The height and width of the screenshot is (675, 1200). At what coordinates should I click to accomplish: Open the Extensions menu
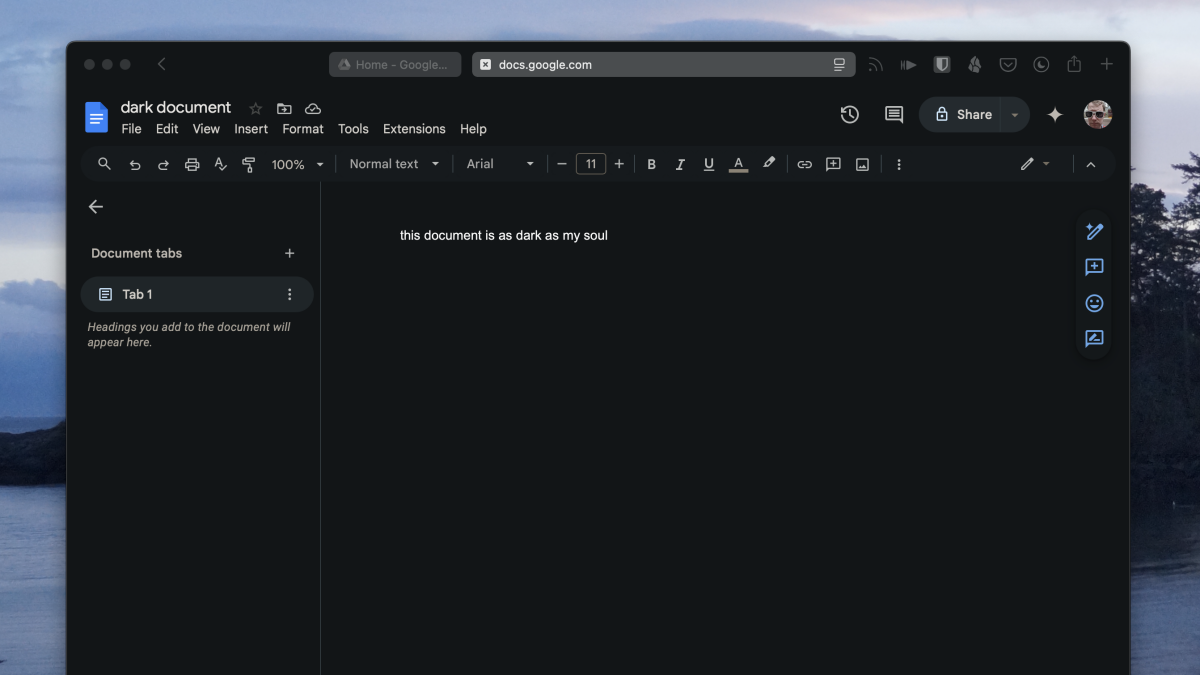(x=414, y=129)
